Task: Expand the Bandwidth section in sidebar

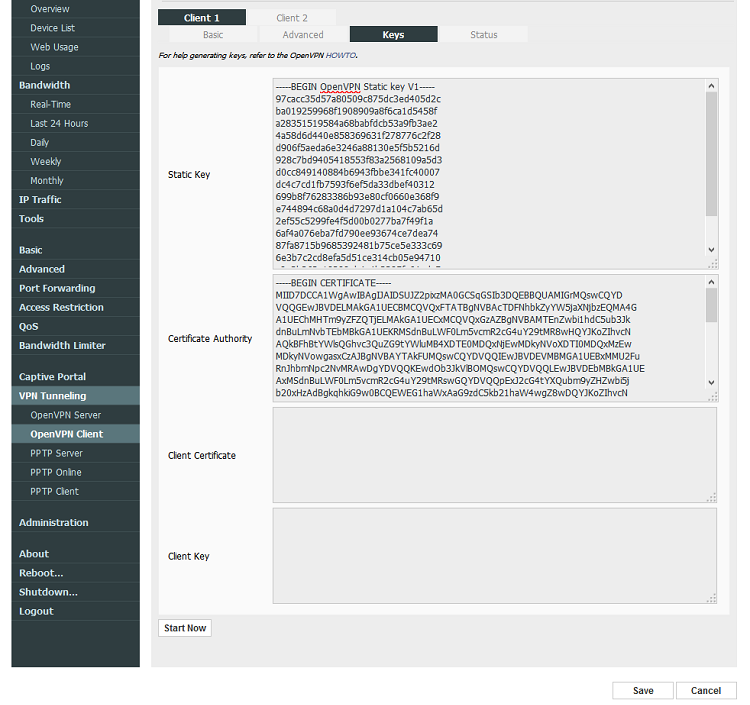Action: click(x=45, y=85)
